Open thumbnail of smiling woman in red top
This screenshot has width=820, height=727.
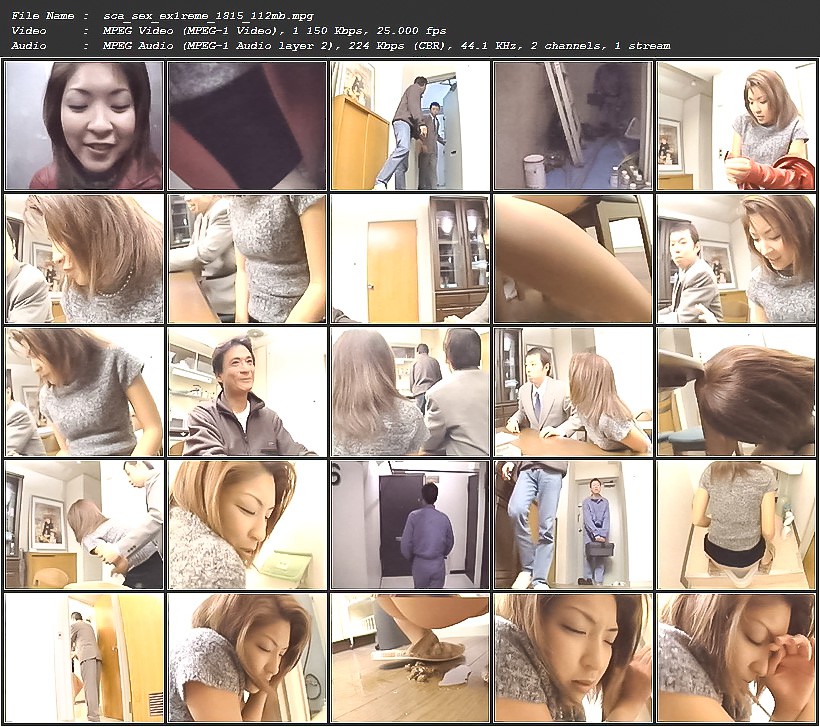pos(84,126)
